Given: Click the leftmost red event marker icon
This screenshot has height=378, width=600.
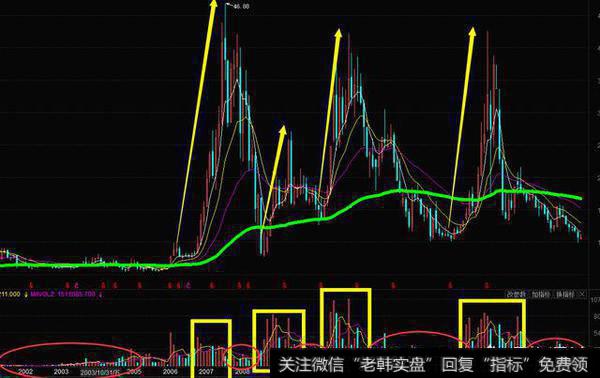Looking at the screenshot, I should tap(32, 285).
